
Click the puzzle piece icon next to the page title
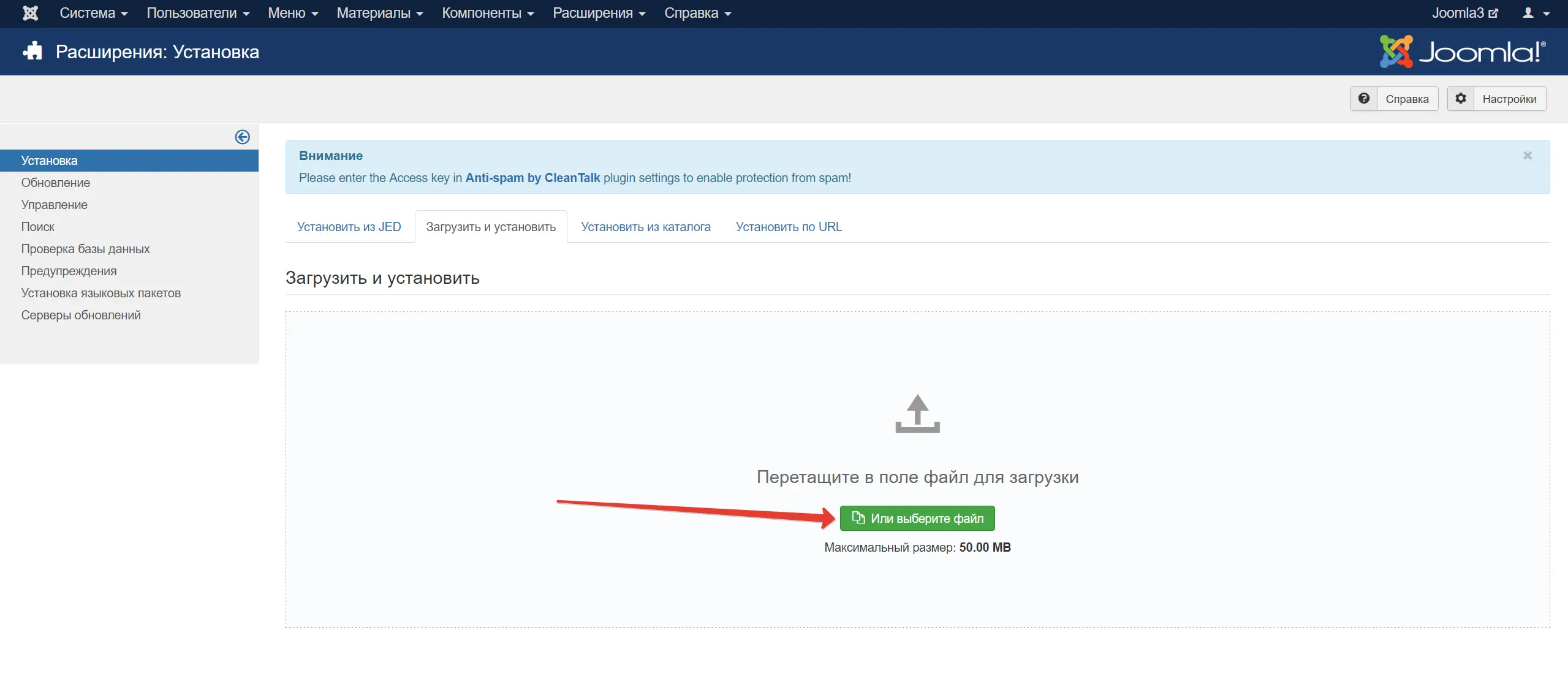(32, 51)
